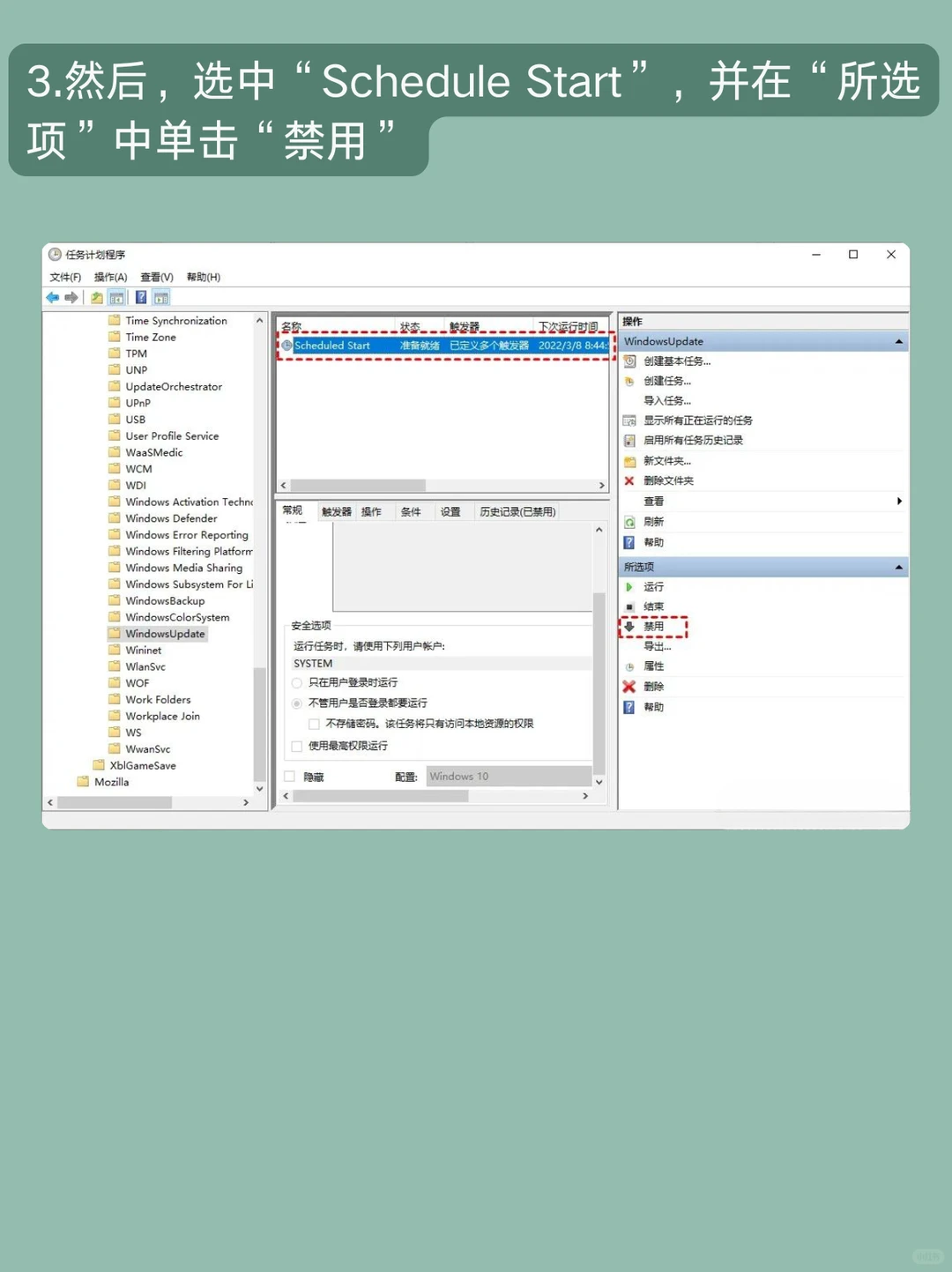Select the Workplace Join tree folder

pos(162,717)
